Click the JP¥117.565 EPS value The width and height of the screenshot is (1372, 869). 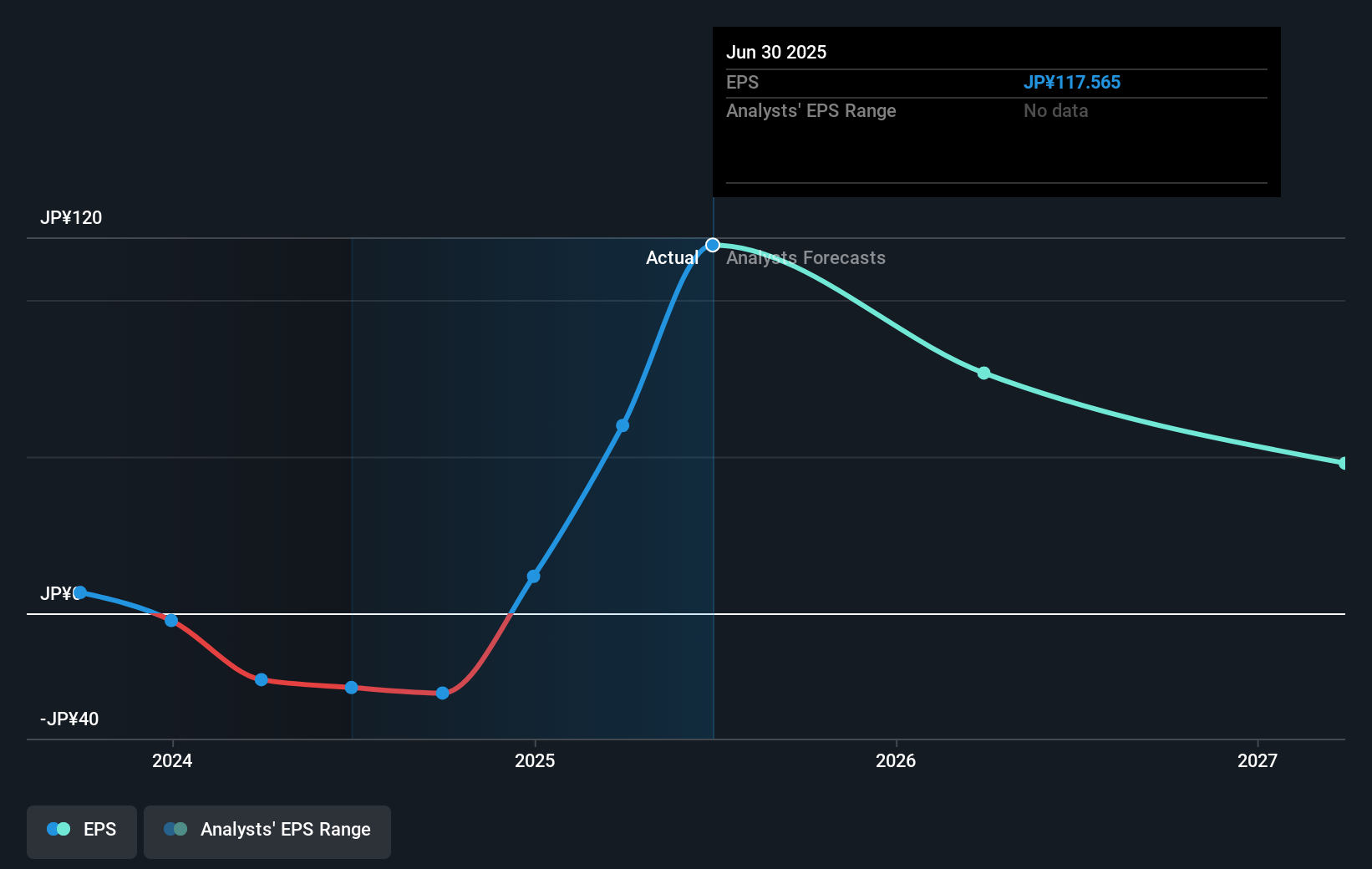(x=1073, y=82)
